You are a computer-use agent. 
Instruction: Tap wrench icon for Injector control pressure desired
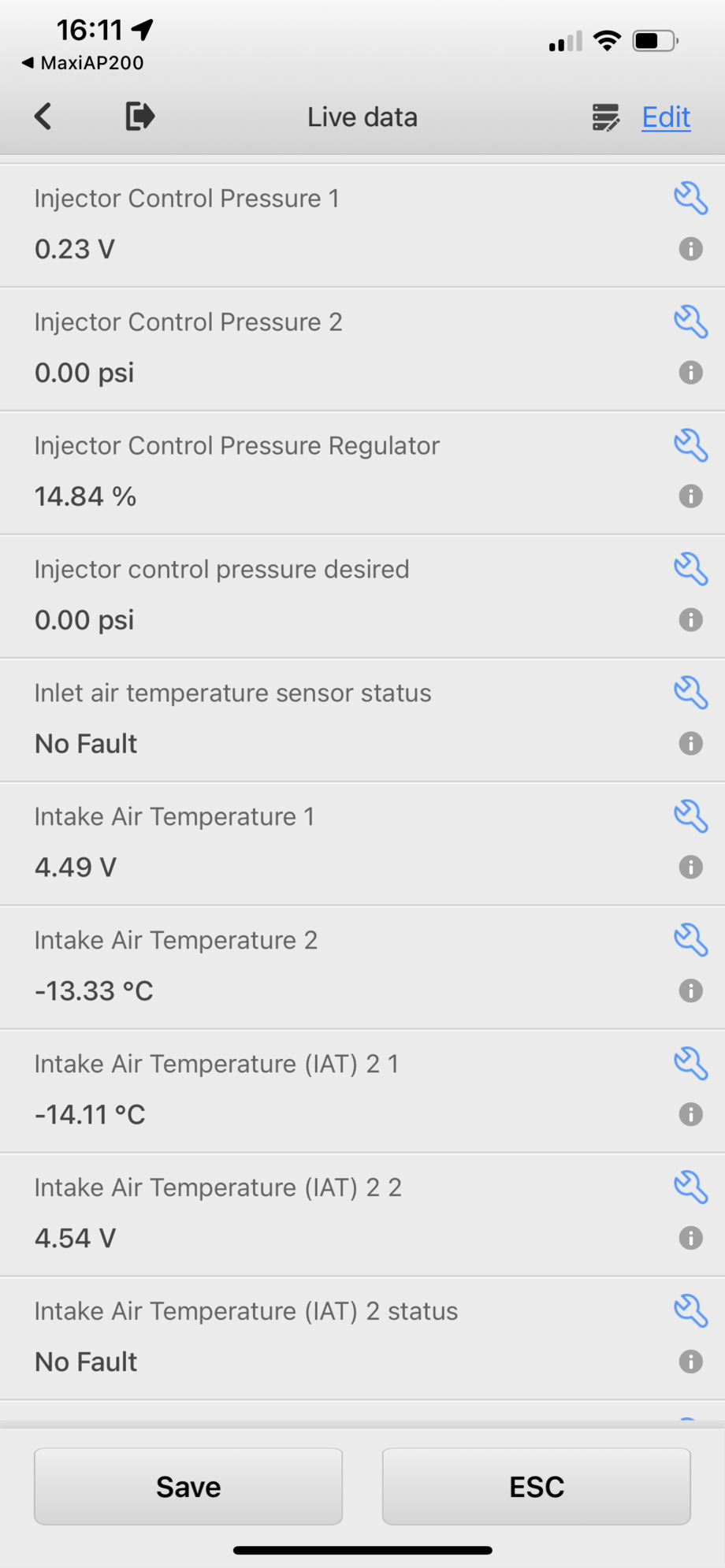click(690, 570)
